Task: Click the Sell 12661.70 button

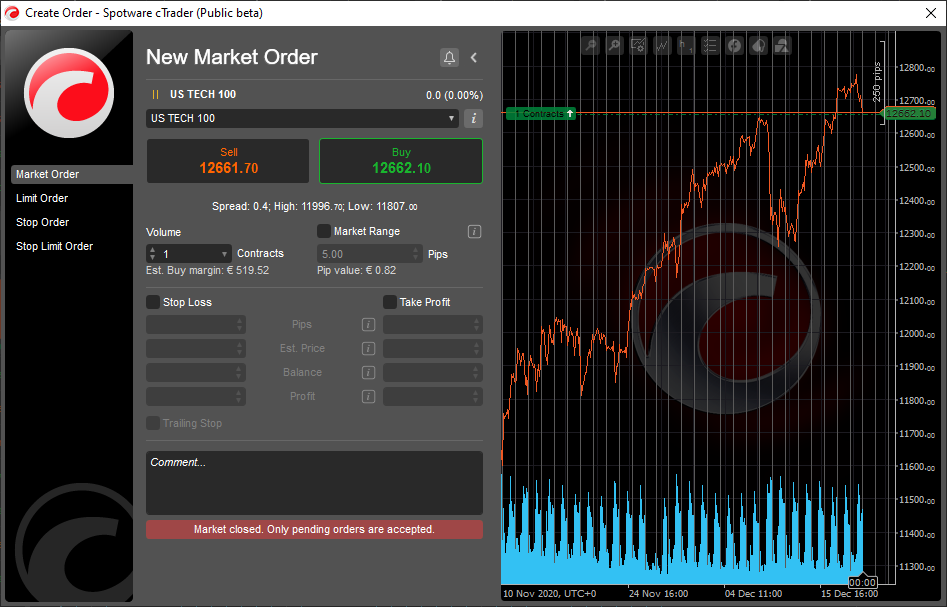Action: (x=228, y=161)
